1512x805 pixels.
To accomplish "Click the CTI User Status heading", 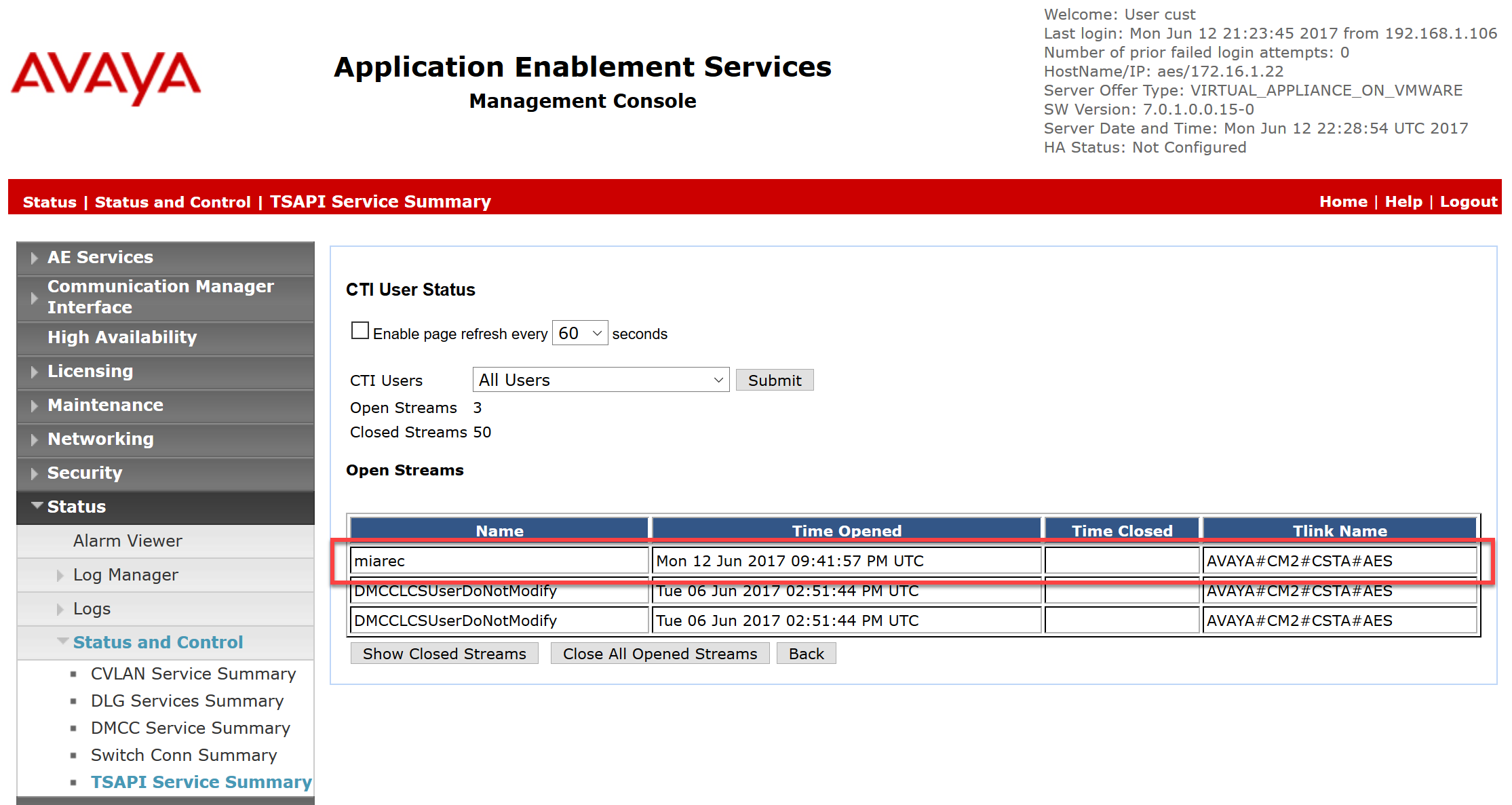I will point(410,290).
